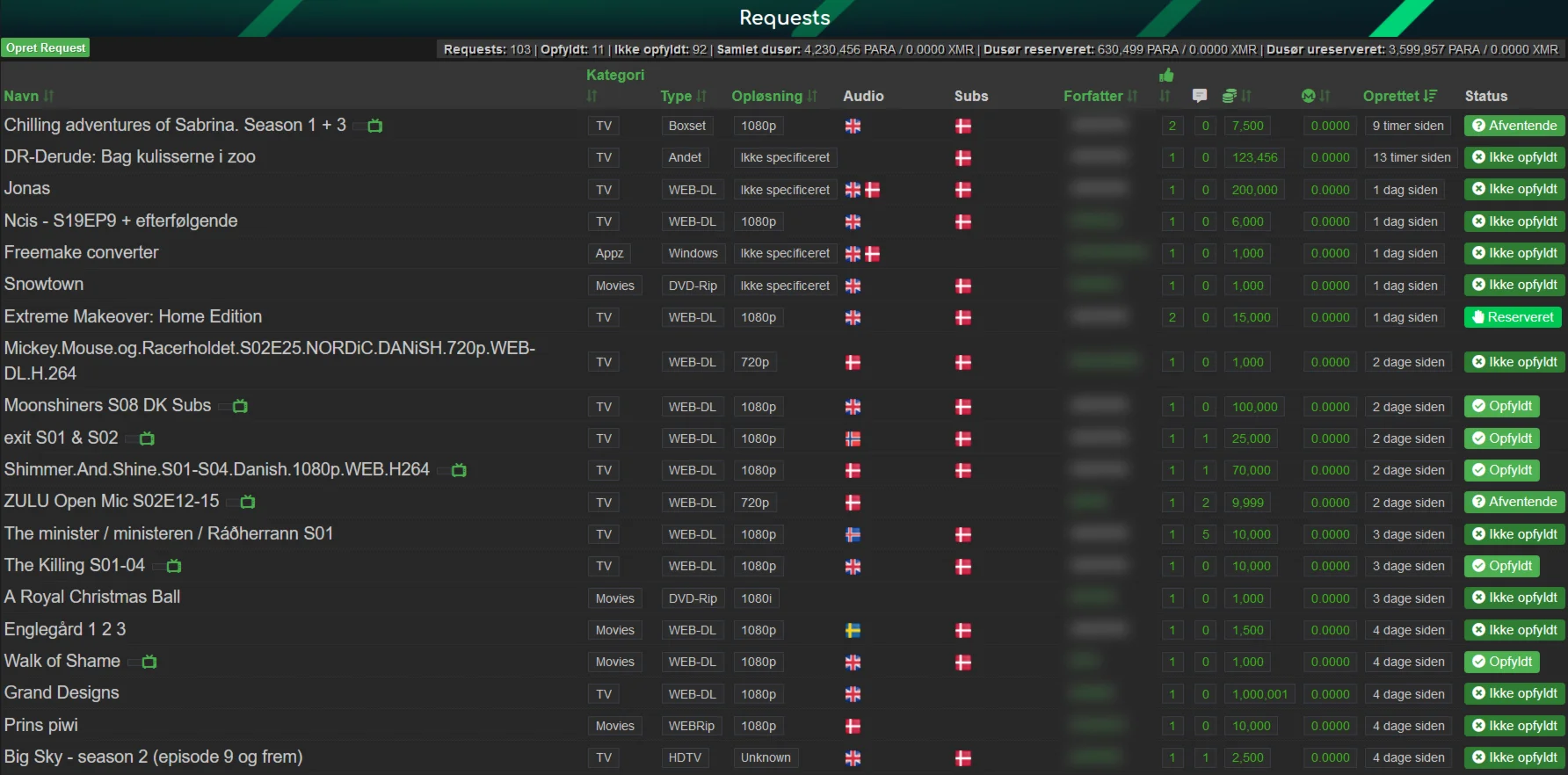Open the Extreme Makeover: Home Edition request
The height and width of the screenshot is (775, 1568).
[x=133, y=316]
